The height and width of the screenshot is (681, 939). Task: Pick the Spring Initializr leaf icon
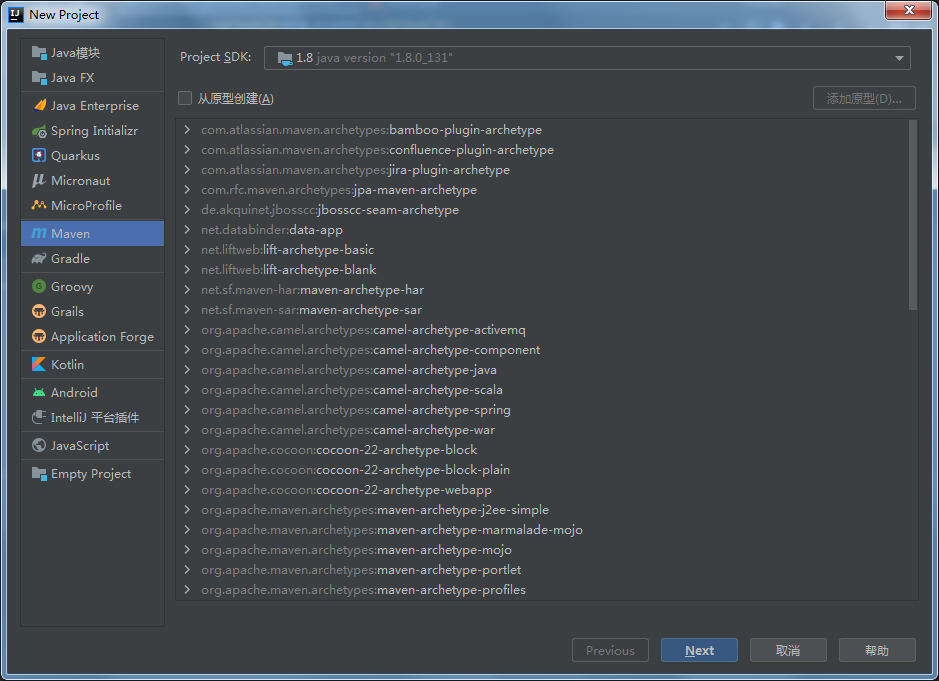click(39, 131)
